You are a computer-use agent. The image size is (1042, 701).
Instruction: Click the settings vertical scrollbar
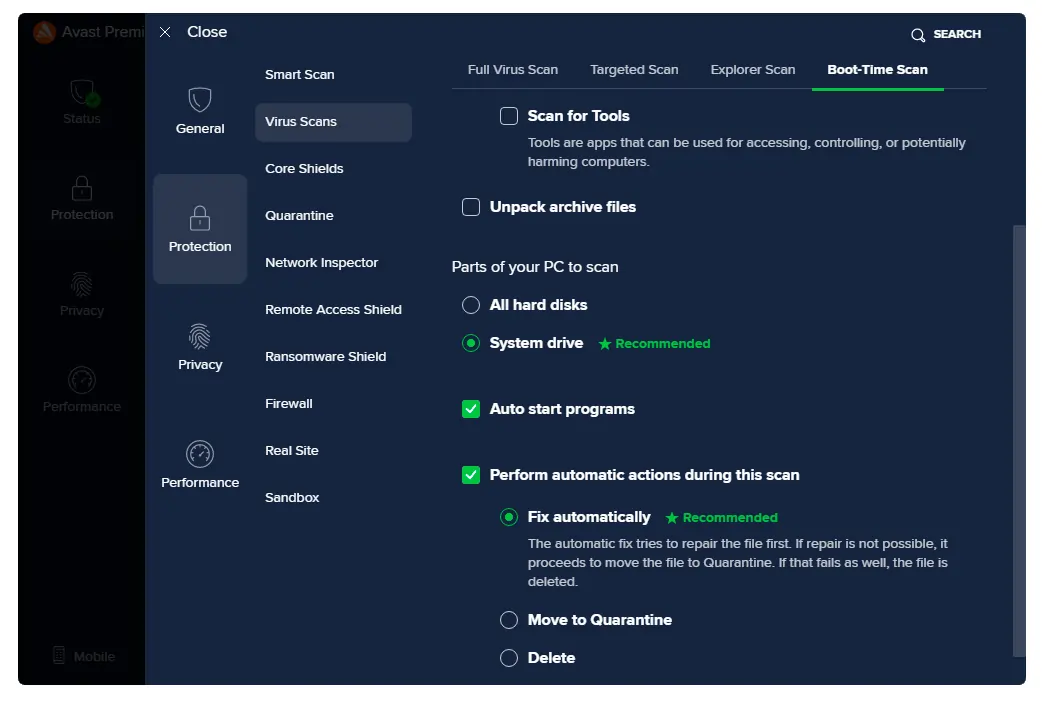[1019, 441]
